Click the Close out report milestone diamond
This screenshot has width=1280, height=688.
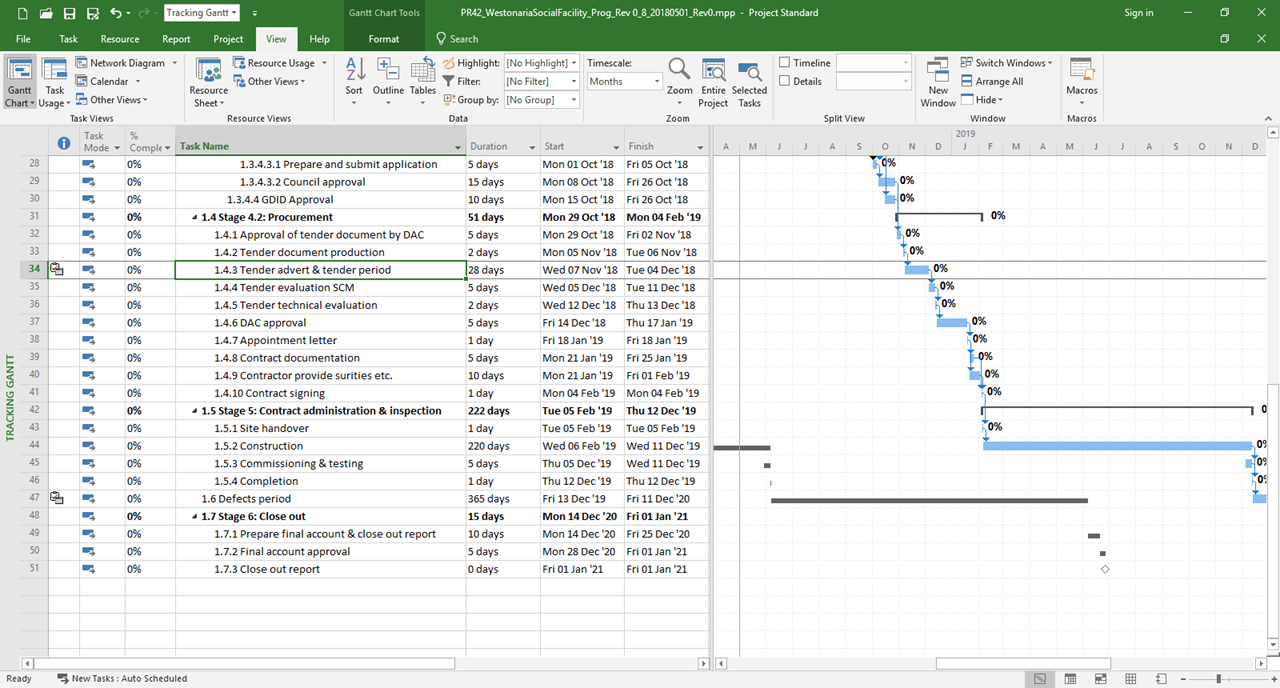click(1105, 569)
